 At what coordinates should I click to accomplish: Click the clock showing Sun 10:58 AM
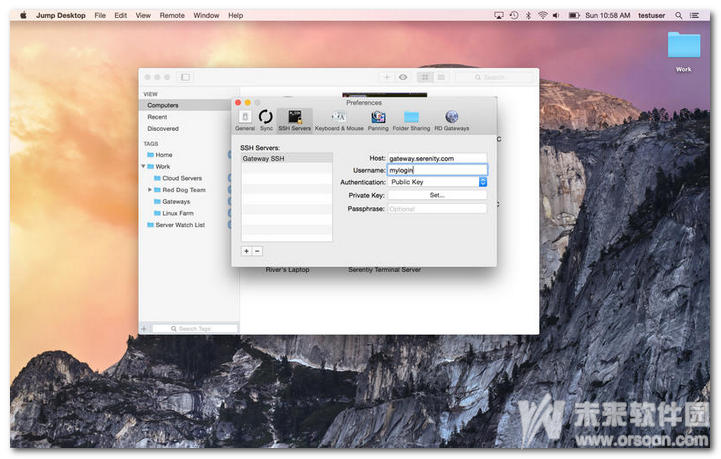607,15
